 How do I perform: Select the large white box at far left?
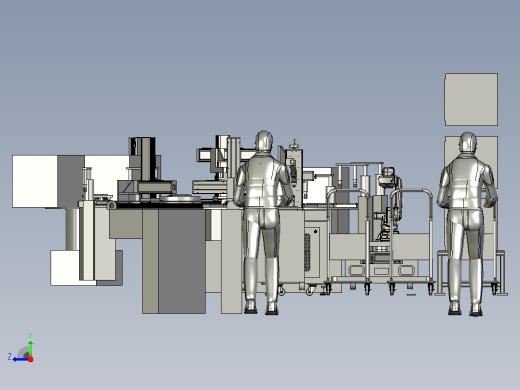pos(35,181)
